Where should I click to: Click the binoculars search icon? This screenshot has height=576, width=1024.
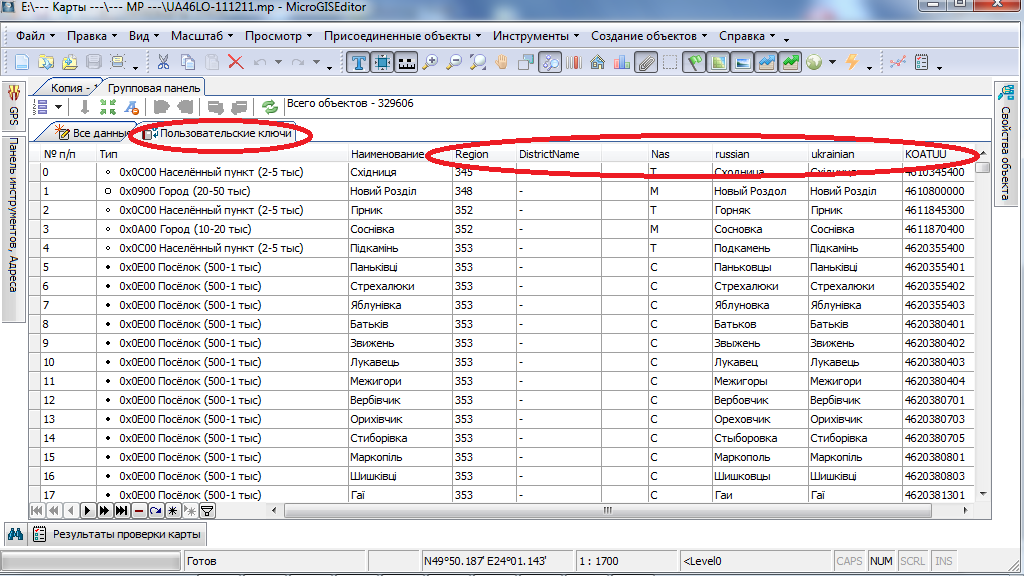tap(16, 534)
